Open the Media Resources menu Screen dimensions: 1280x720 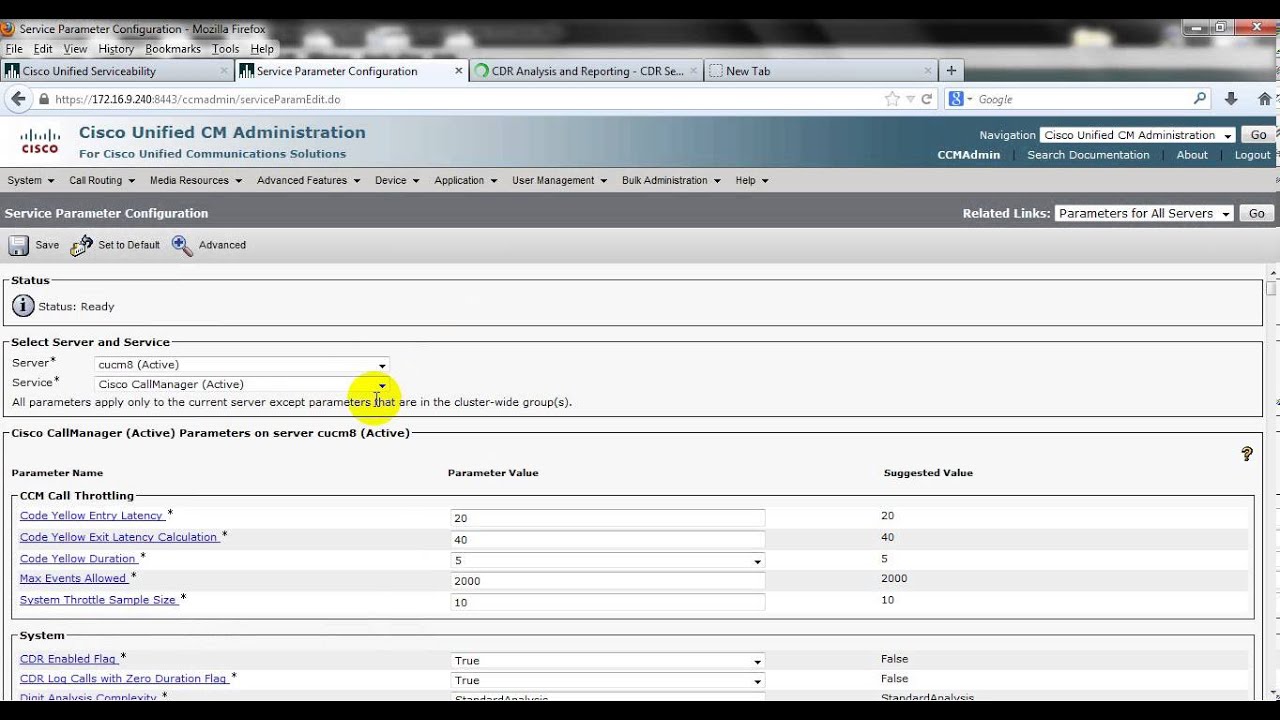[x=196, y=181]
